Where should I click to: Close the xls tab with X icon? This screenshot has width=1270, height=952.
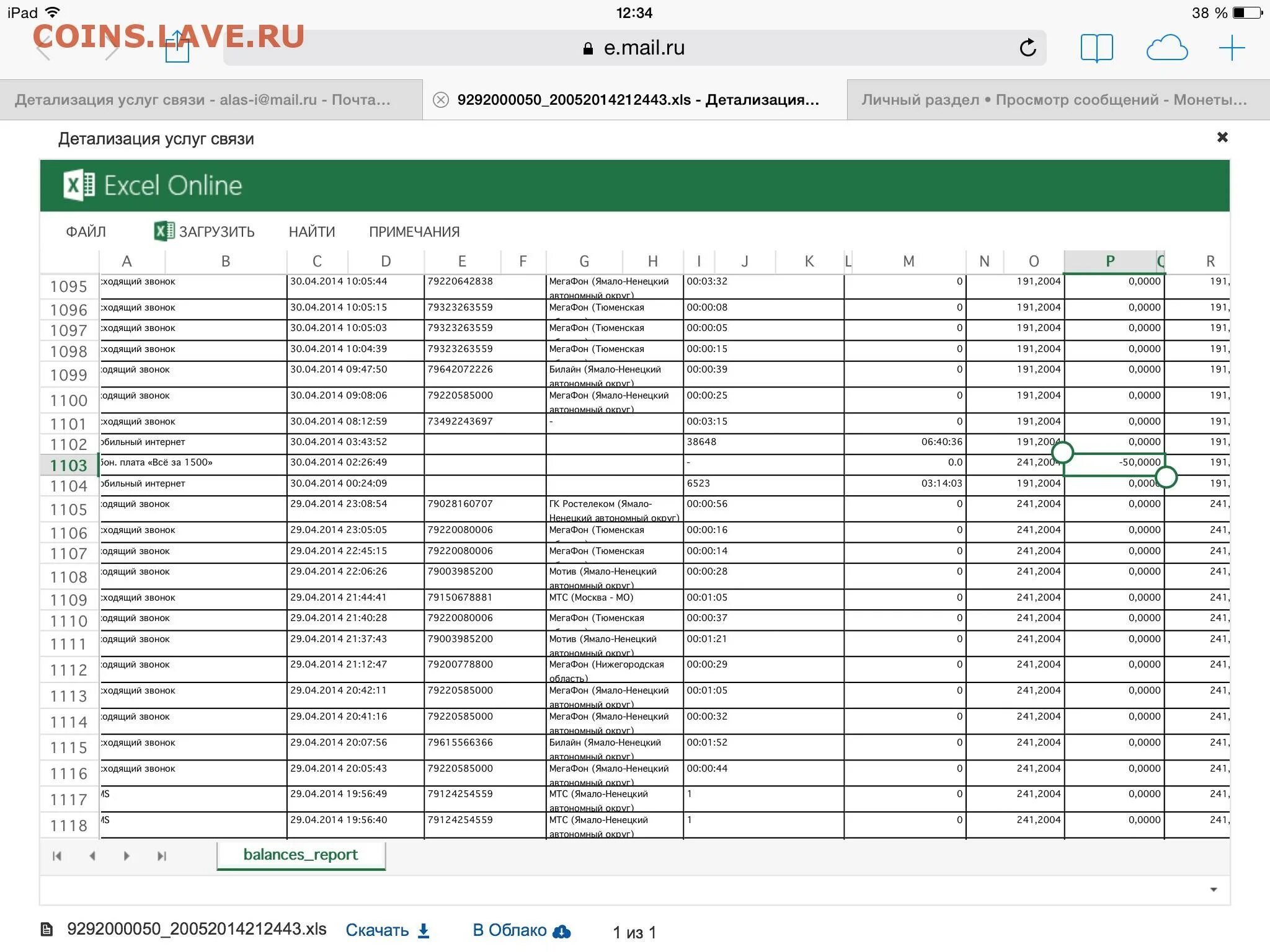pyautogui.click(x=440, y=100)
